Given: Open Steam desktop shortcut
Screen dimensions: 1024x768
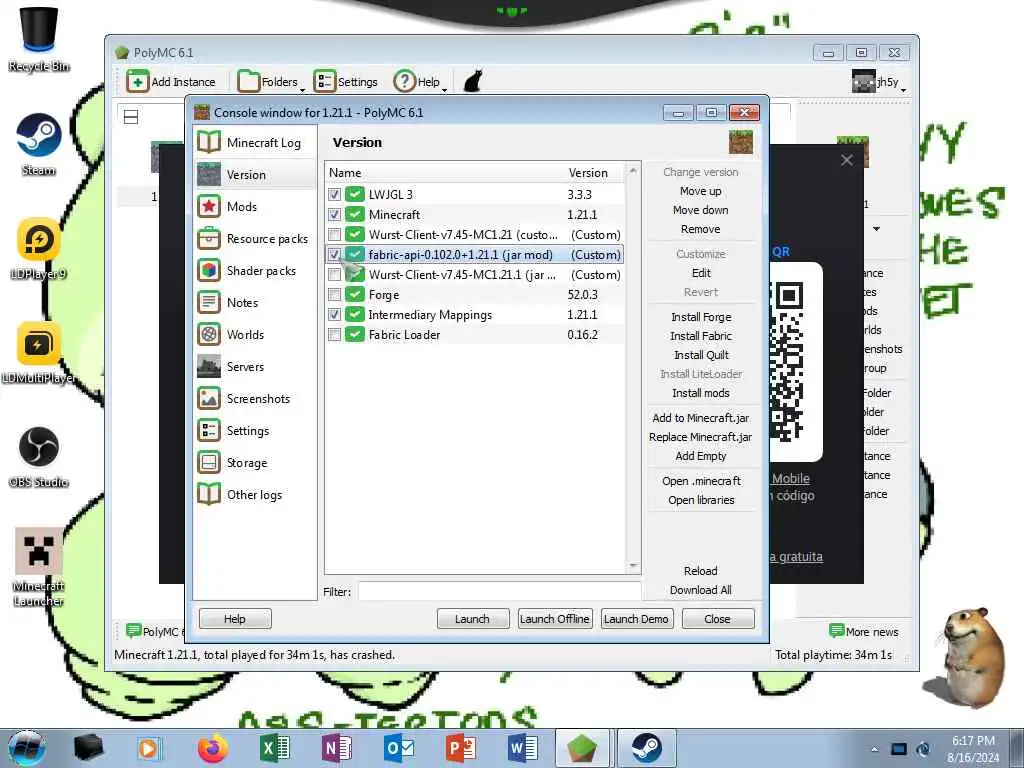Looking at the screenshot, I should click(39, 145).
